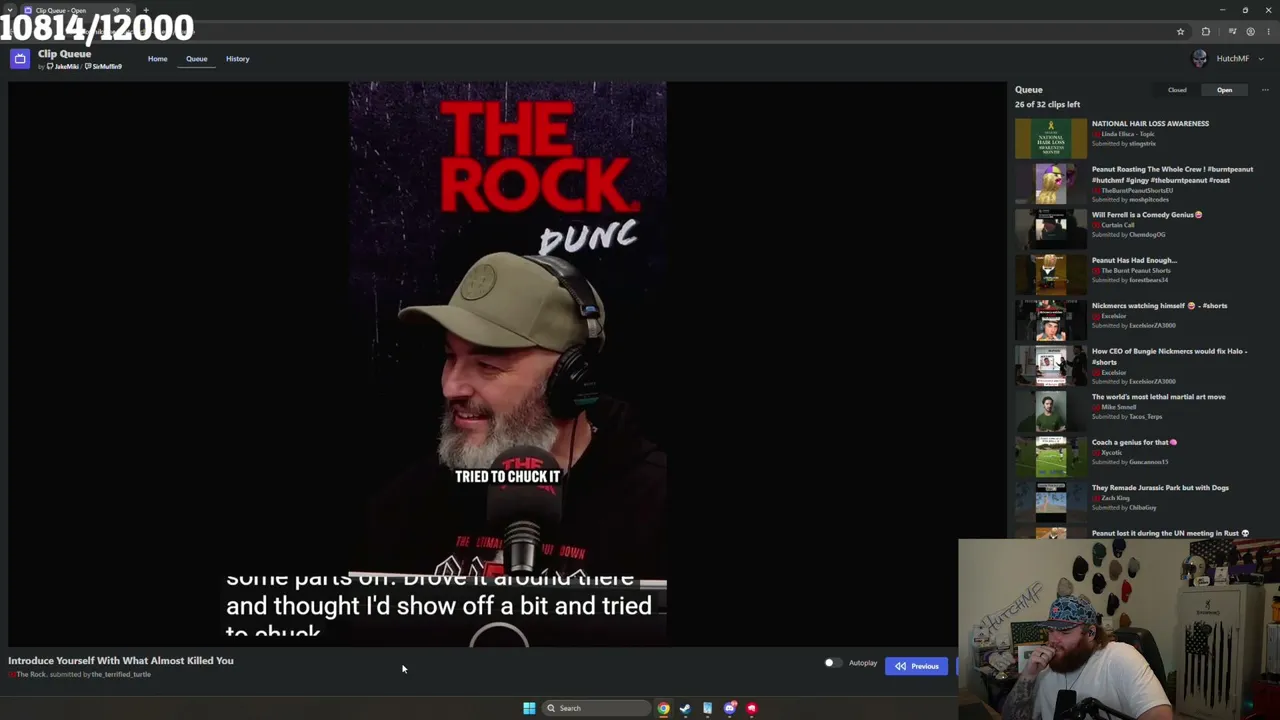Click the Nickmercs watching himself thumbnail
This screenshot has height=720, width=1280.
coord(1050,320)
